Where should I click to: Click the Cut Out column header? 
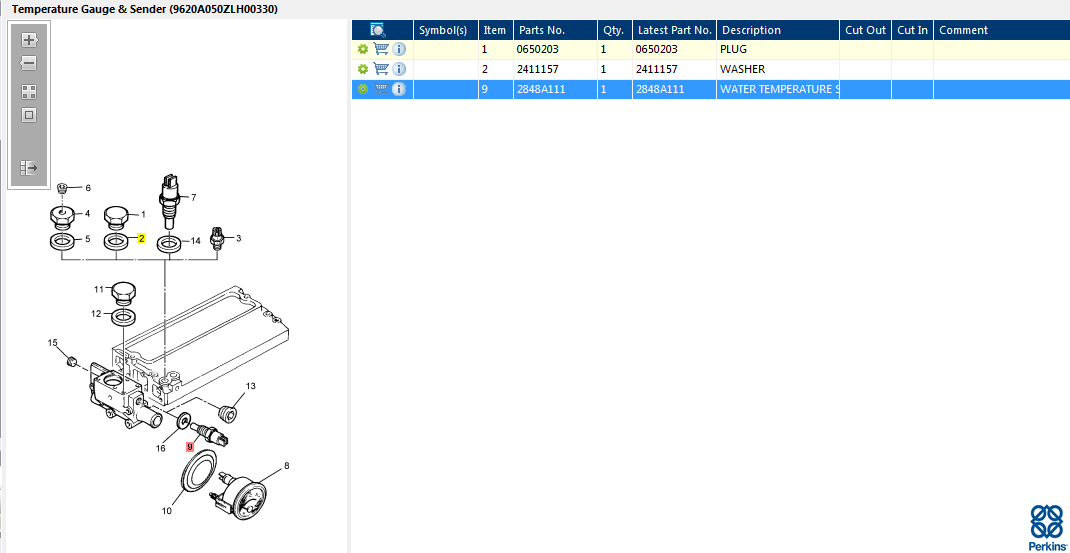(865, 30)
